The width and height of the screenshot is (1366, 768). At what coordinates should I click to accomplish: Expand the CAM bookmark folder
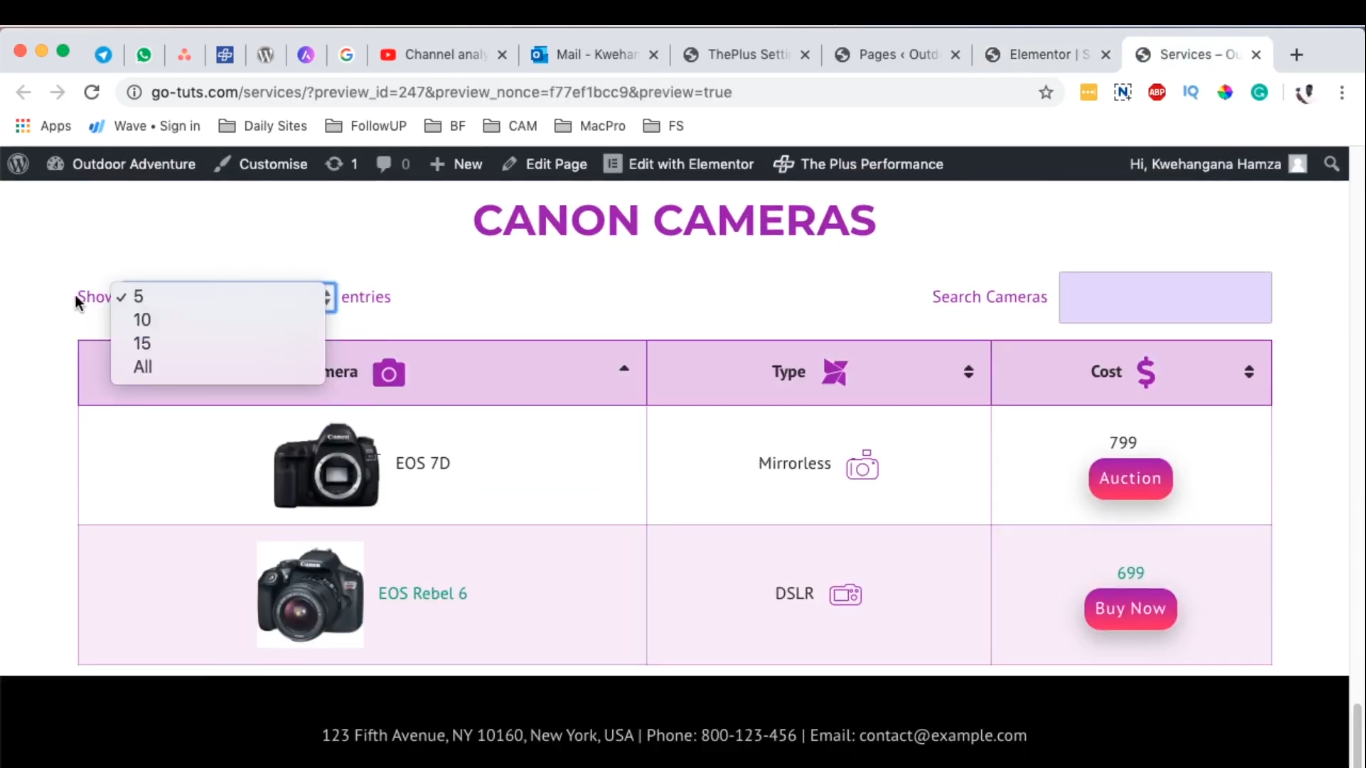tap(510, 126)
